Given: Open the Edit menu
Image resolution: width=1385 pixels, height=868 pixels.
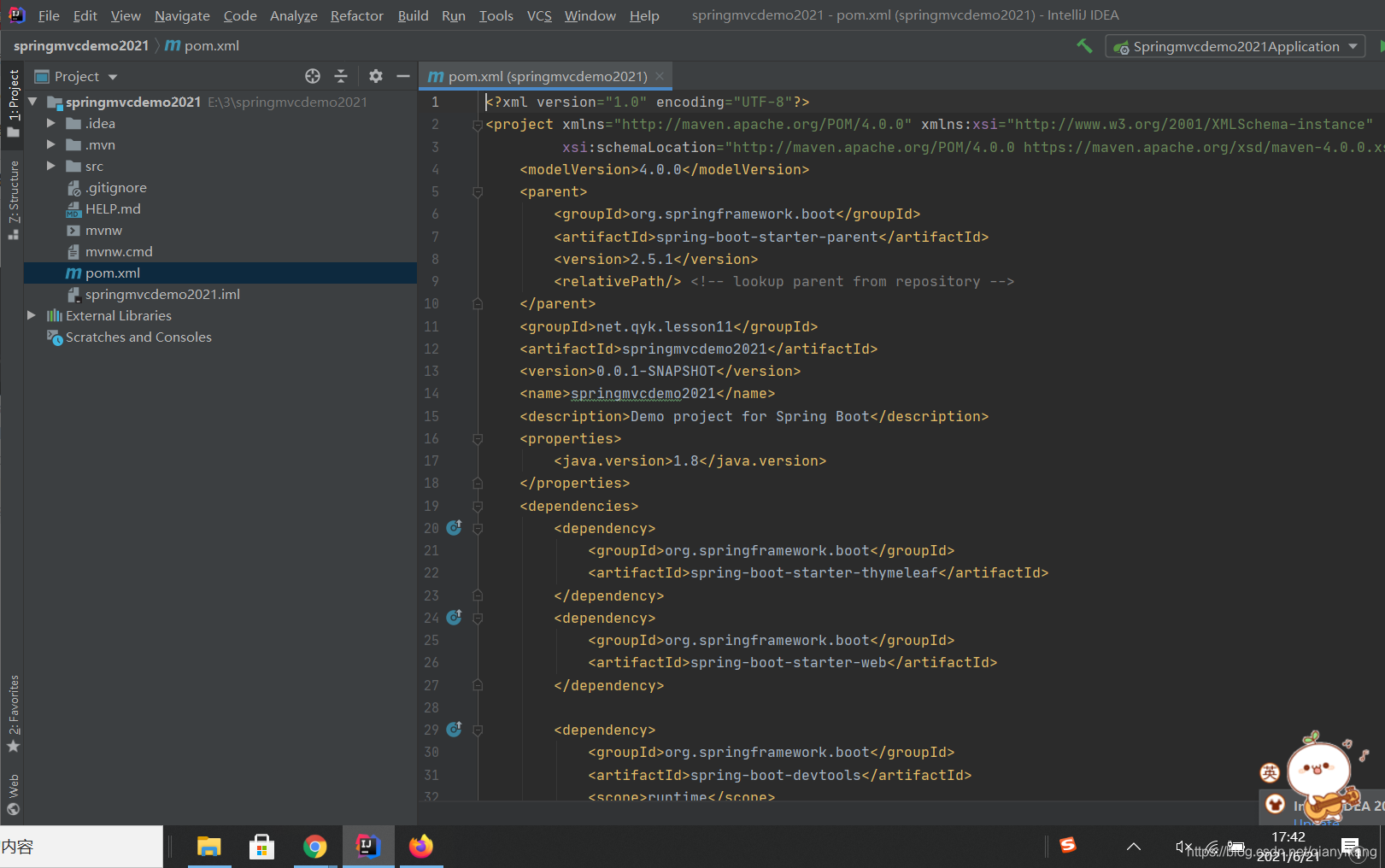Looking at the screenshot, I should 85,15.
